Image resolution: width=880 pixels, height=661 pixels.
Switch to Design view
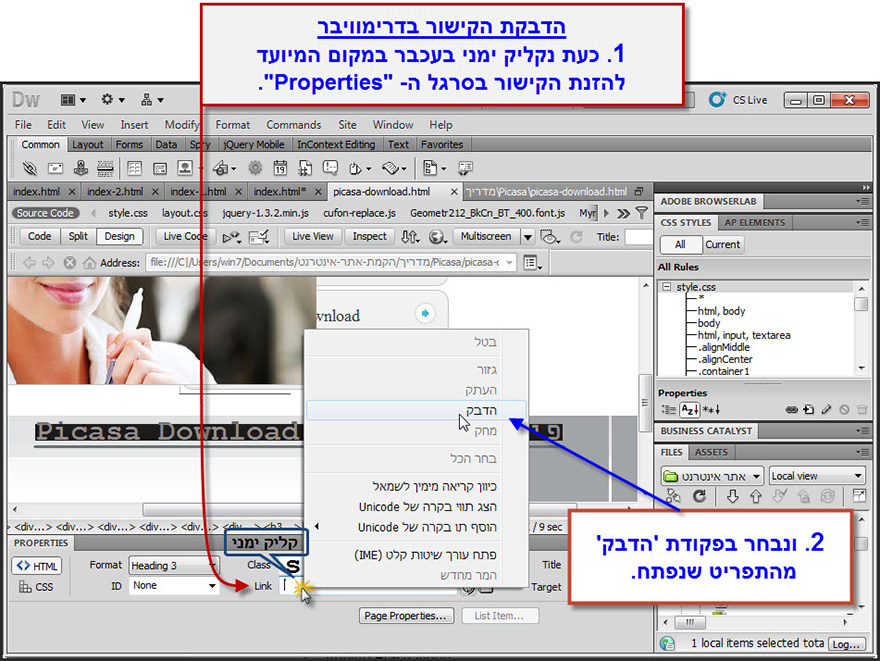point(120,236)
